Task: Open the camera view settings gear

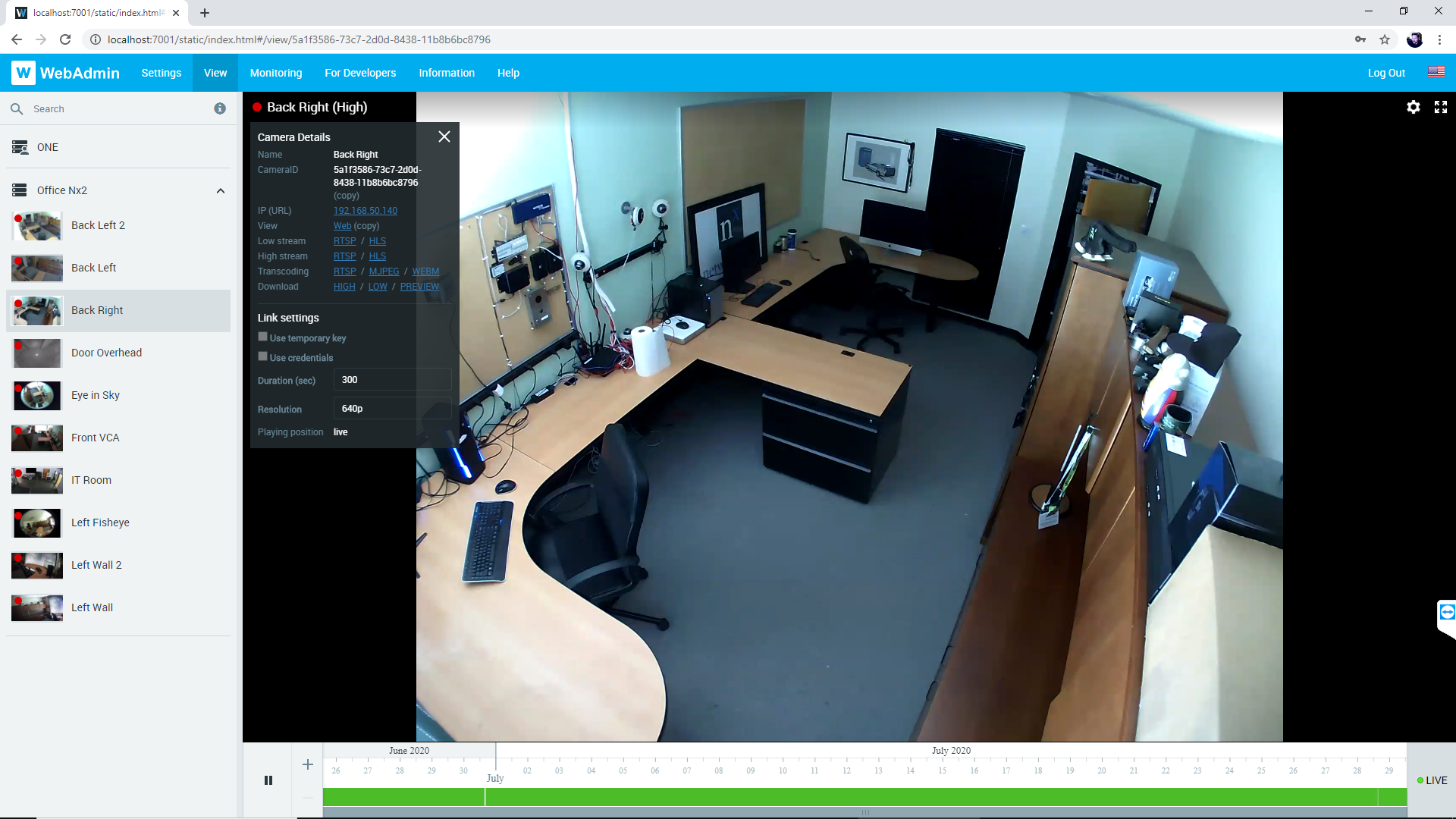Action: [x=1413, y=107]
